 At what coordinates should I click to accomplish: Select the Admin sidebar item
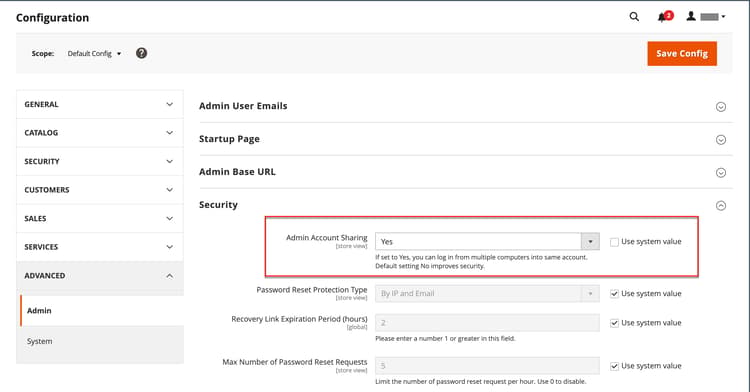pos(102,311)
